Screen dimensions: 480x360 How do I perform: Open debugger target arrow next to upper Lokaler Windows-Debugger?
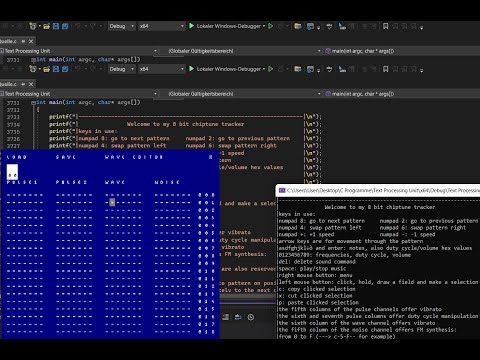tap(264, 26)
